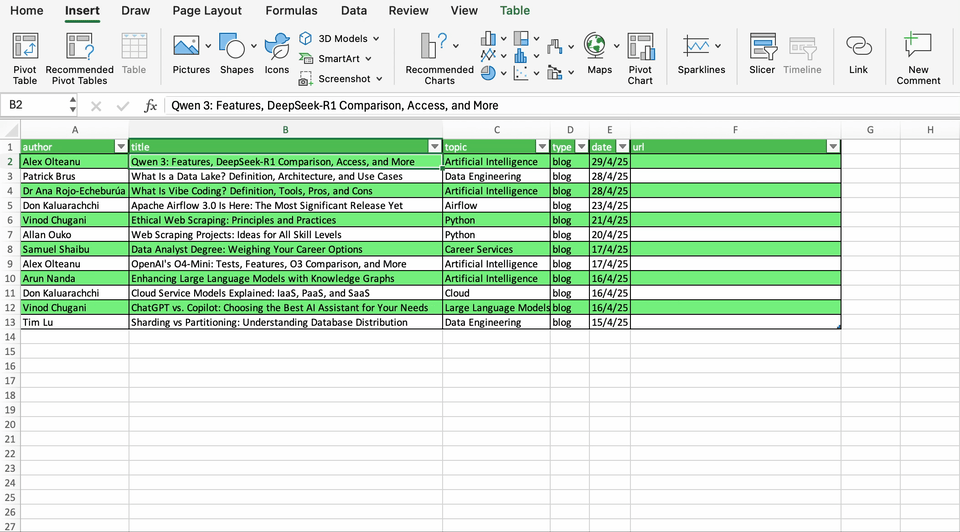Open the author column filter dropdown
The image size is (960, 532).
coord(121,147)
